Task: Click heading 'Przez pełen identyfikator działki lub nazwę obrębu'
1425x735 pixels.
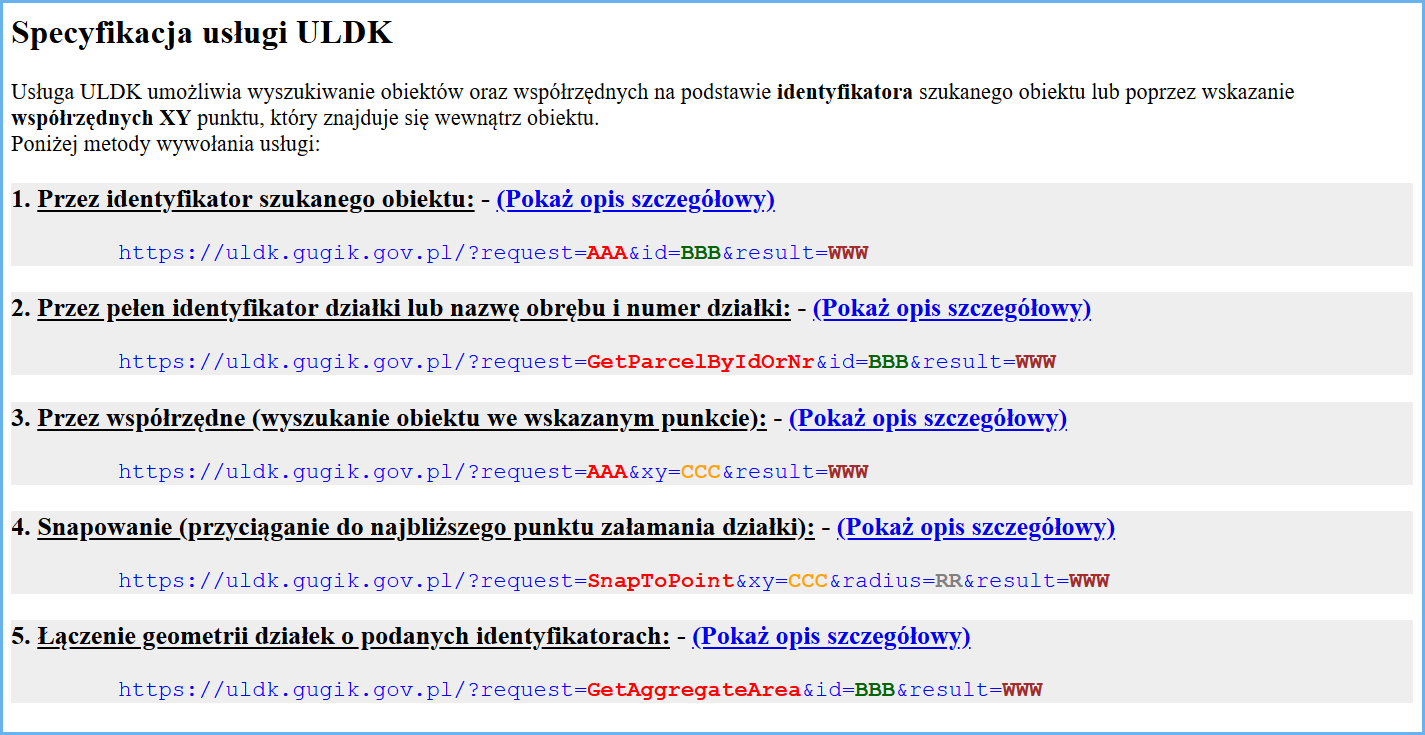Action: (414, 308)
